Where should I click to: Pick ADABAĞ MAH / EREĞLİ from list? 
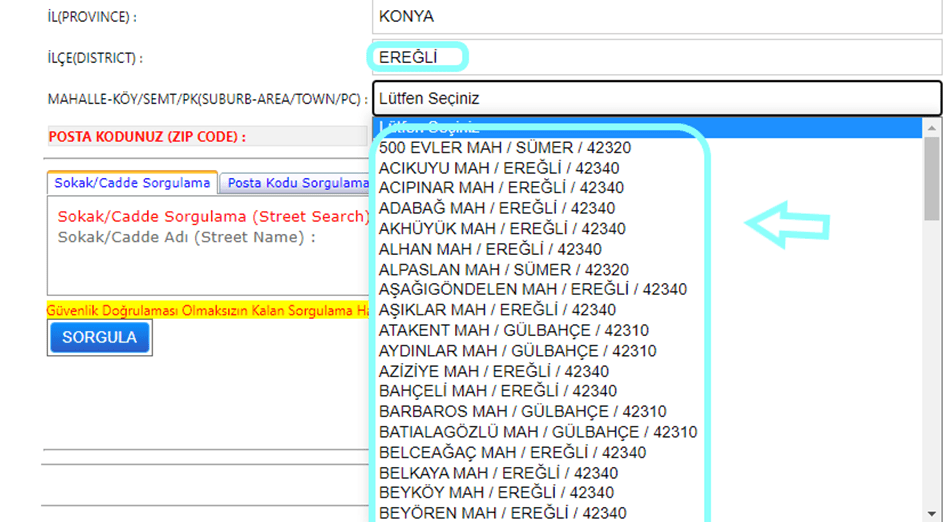point(497,209)
